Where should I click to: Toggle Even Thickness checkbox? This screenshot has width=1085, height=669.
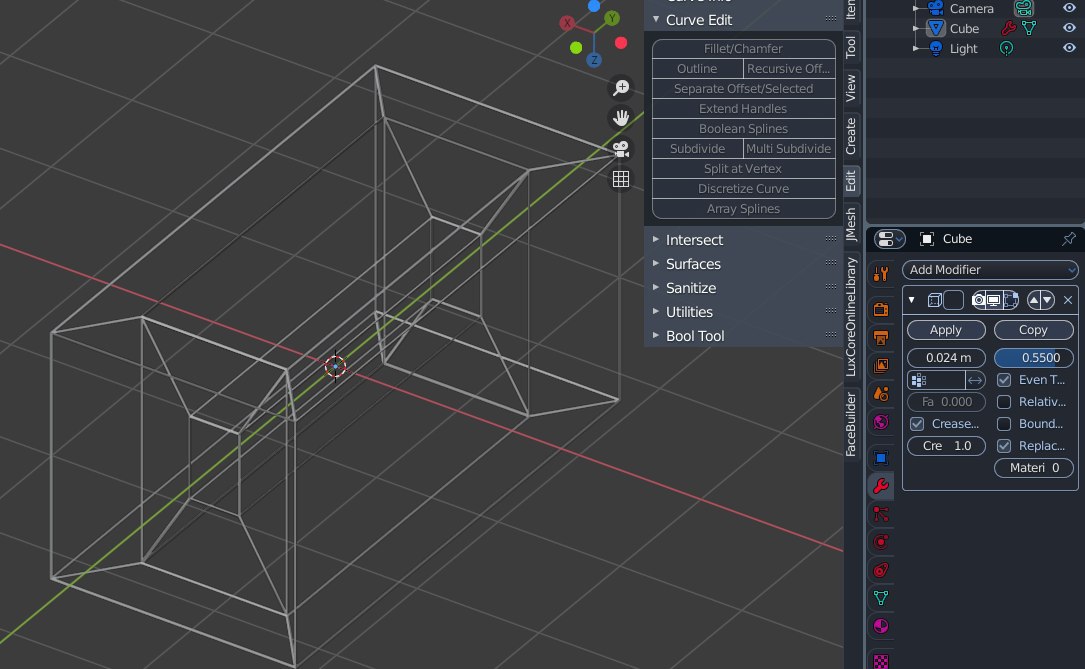[1004, 380]
